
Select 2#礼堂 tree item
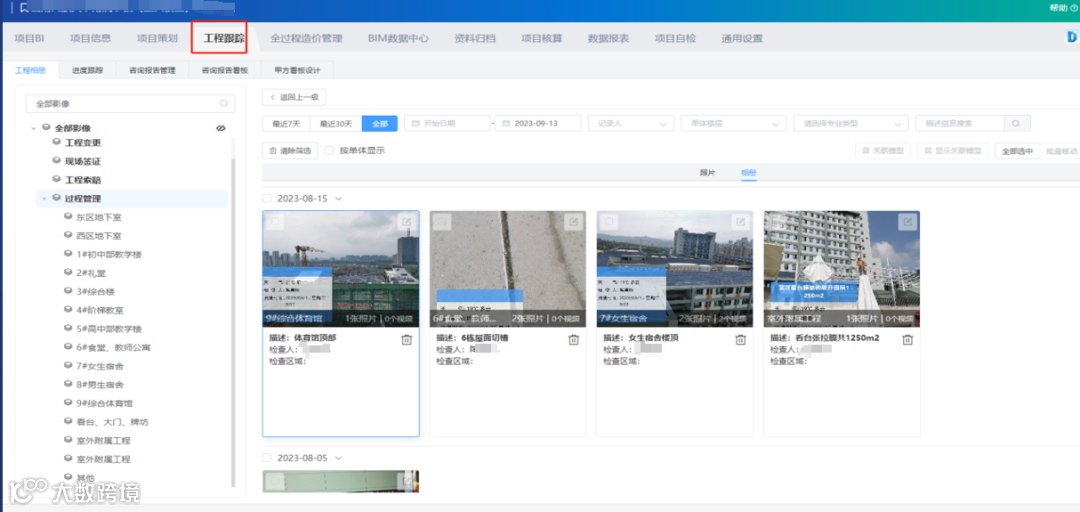pos(90,273)
